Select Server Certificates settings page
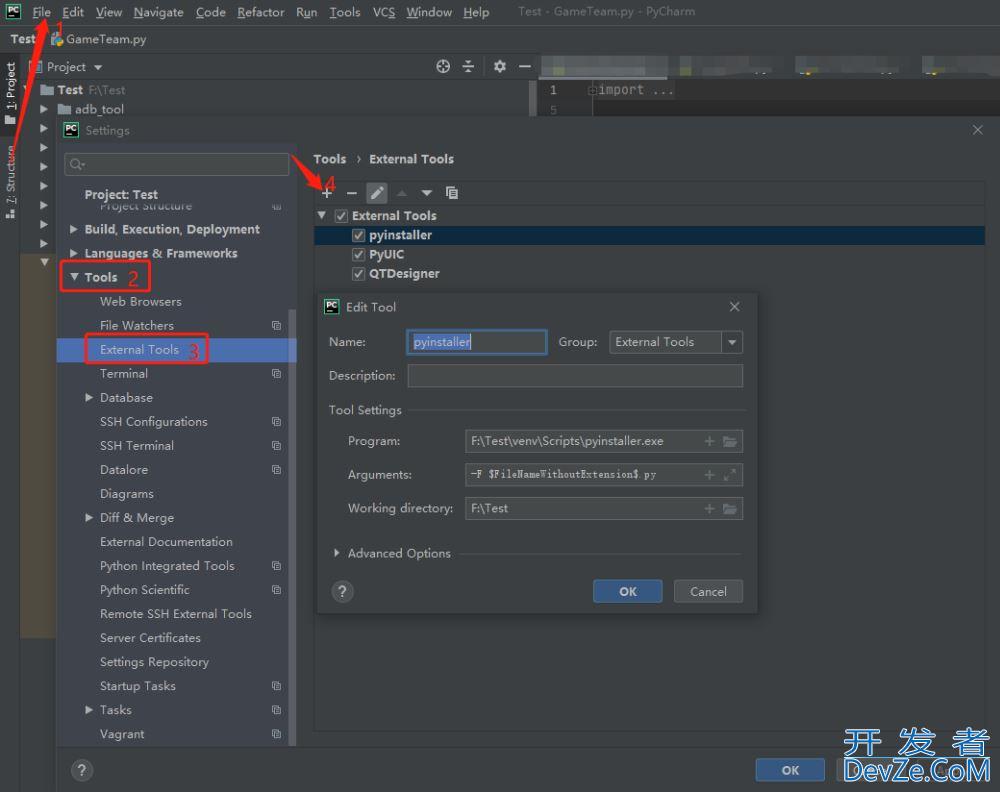This screenshot has width=1000, height=792. [x=150, y=638]
